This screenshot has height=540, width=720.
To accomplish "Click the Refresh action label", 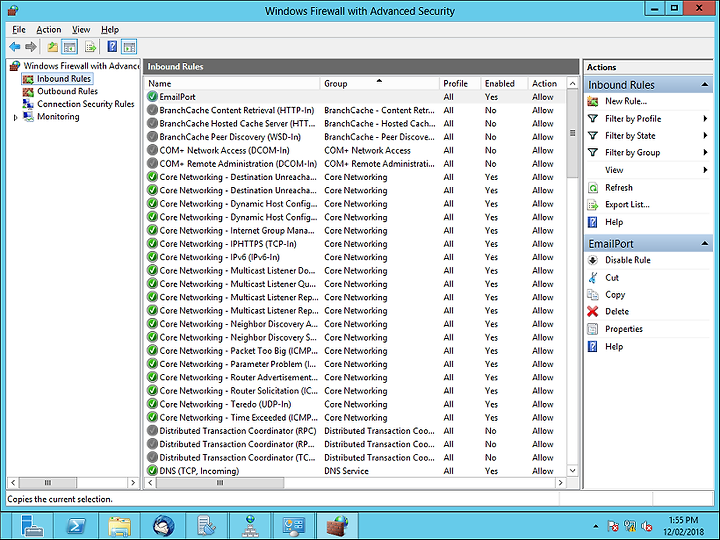I will (x=619, y=188).
